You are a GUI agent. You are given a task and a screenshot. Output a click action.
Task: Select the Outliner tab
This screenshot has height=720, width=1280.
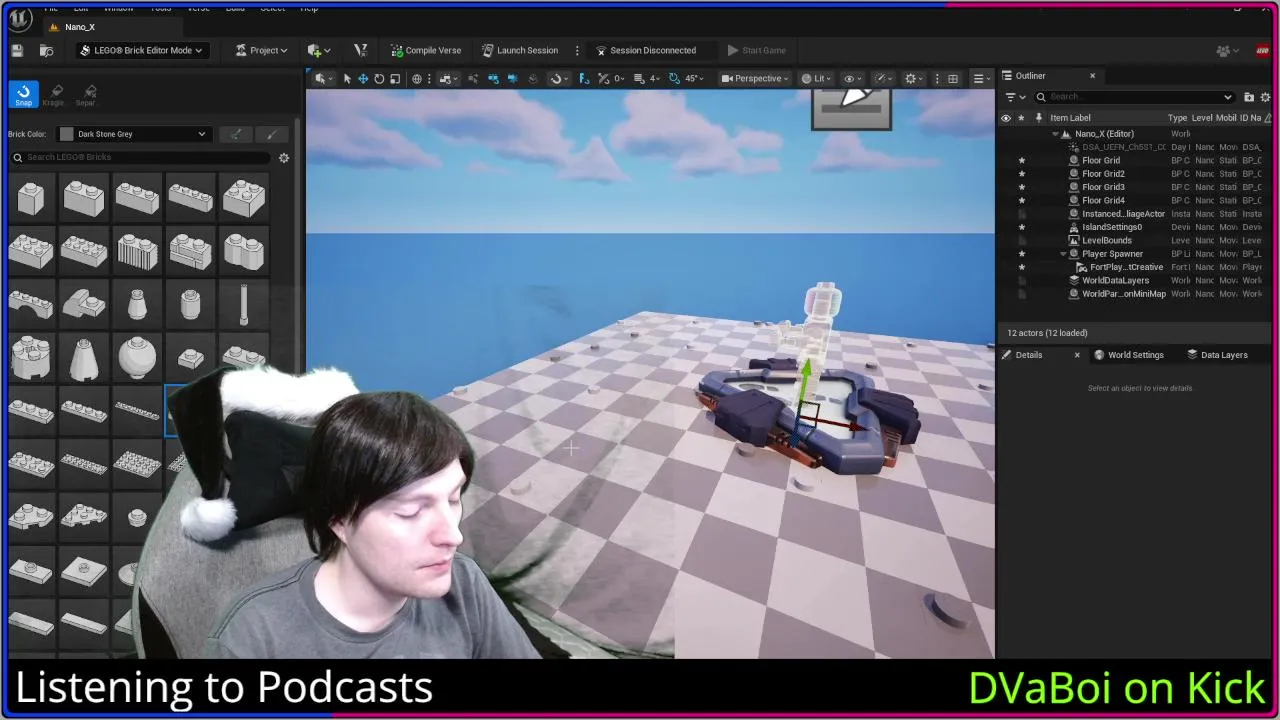(1030, 76)
